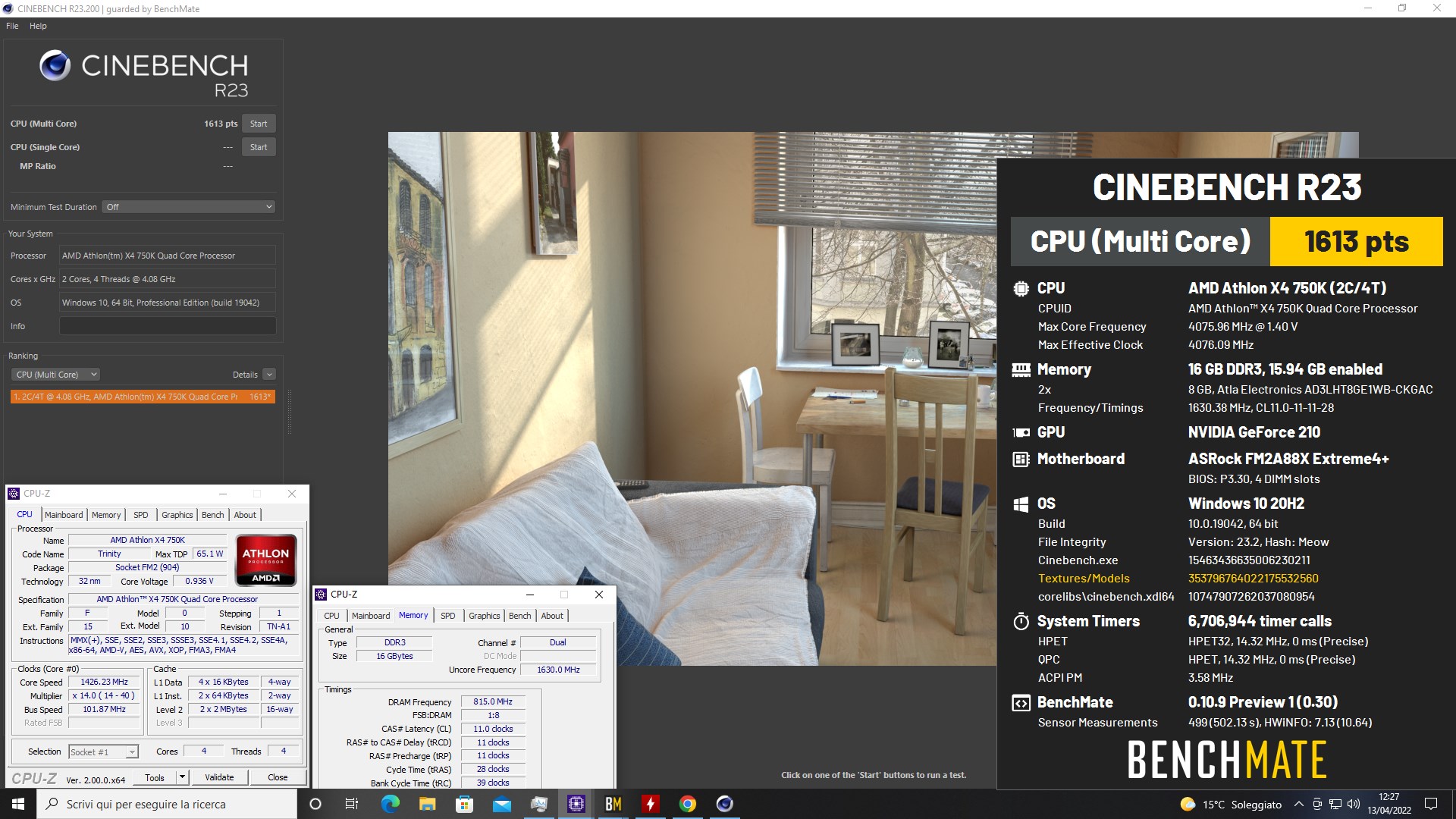
Task: Click the CPU-Z taskbar icon
Action: [x=576, y=804]
